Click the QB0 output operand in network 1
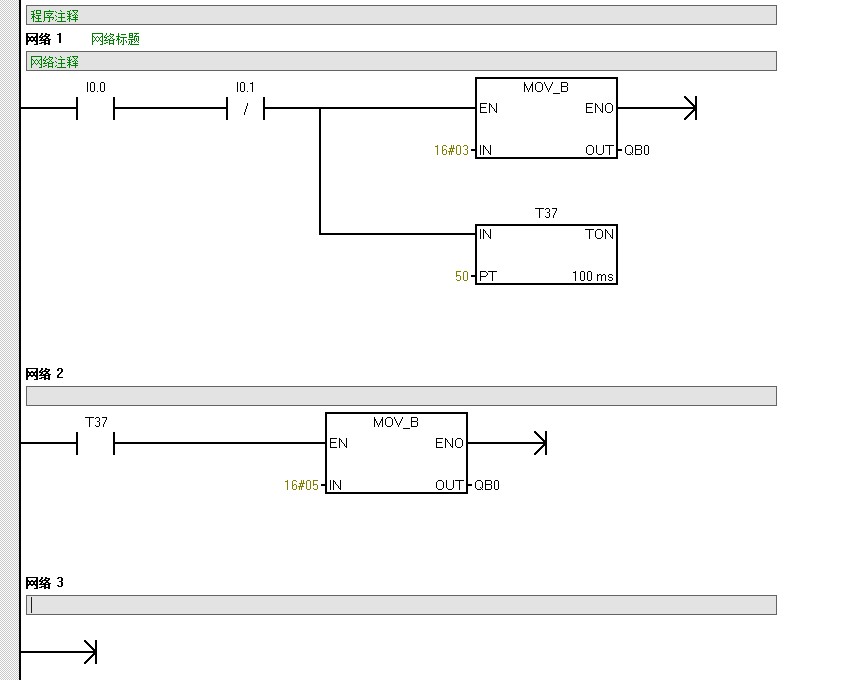The width and height of the screenshot is (866, 680). (637, 151)
